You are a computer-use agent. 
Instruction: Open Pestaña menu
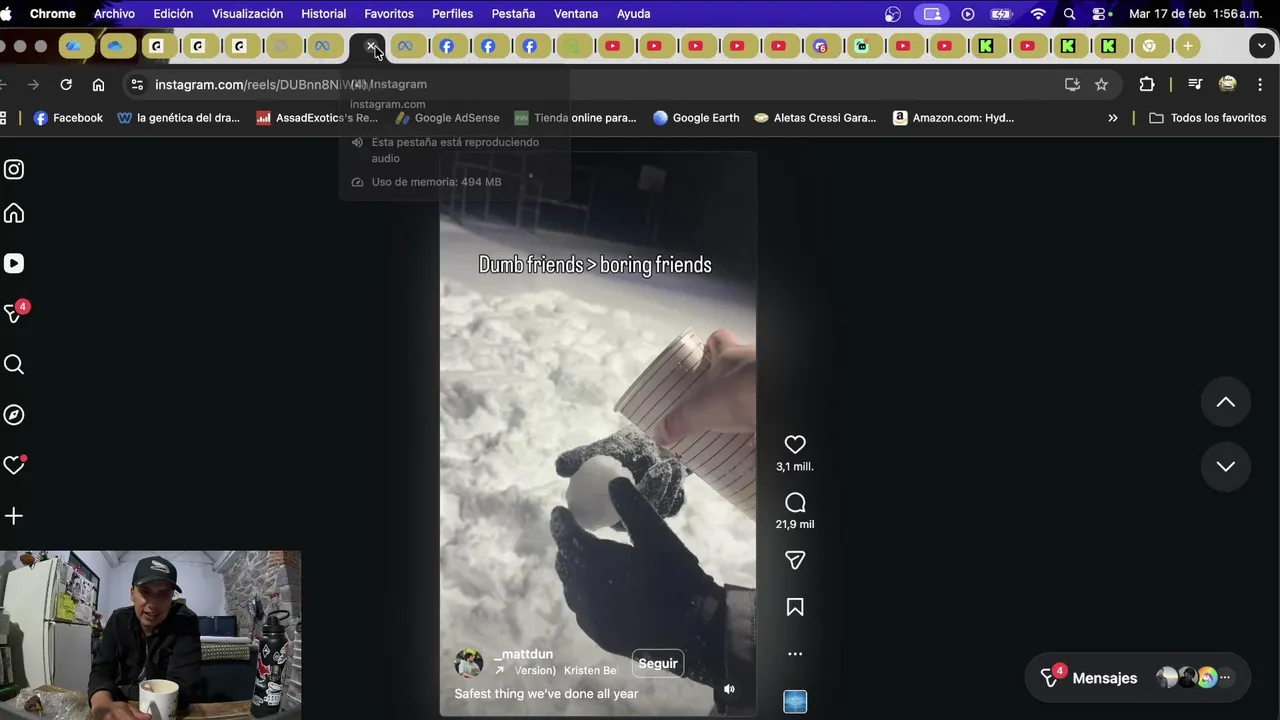(513, 14)
